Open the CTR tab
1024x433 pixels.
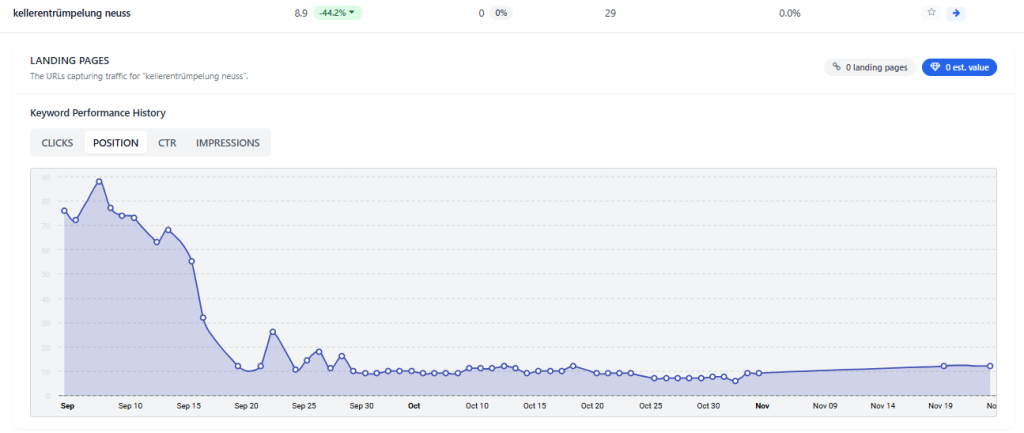point(167,143)
